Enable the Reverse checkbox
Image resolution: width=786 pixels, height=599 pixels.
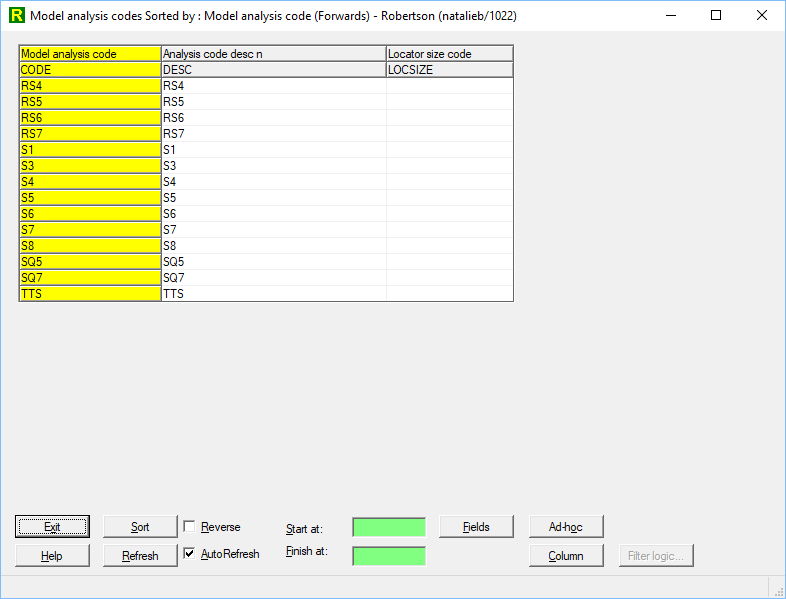click(190, 527)
